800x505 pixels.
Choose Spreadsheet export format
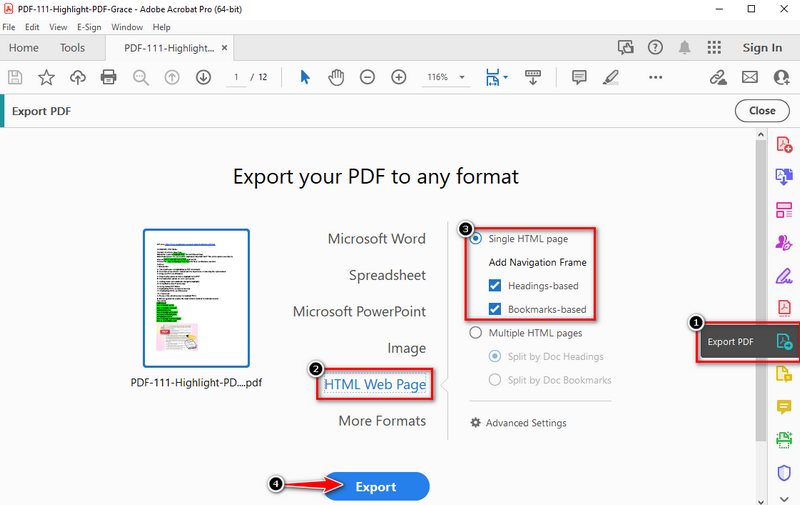387,275
